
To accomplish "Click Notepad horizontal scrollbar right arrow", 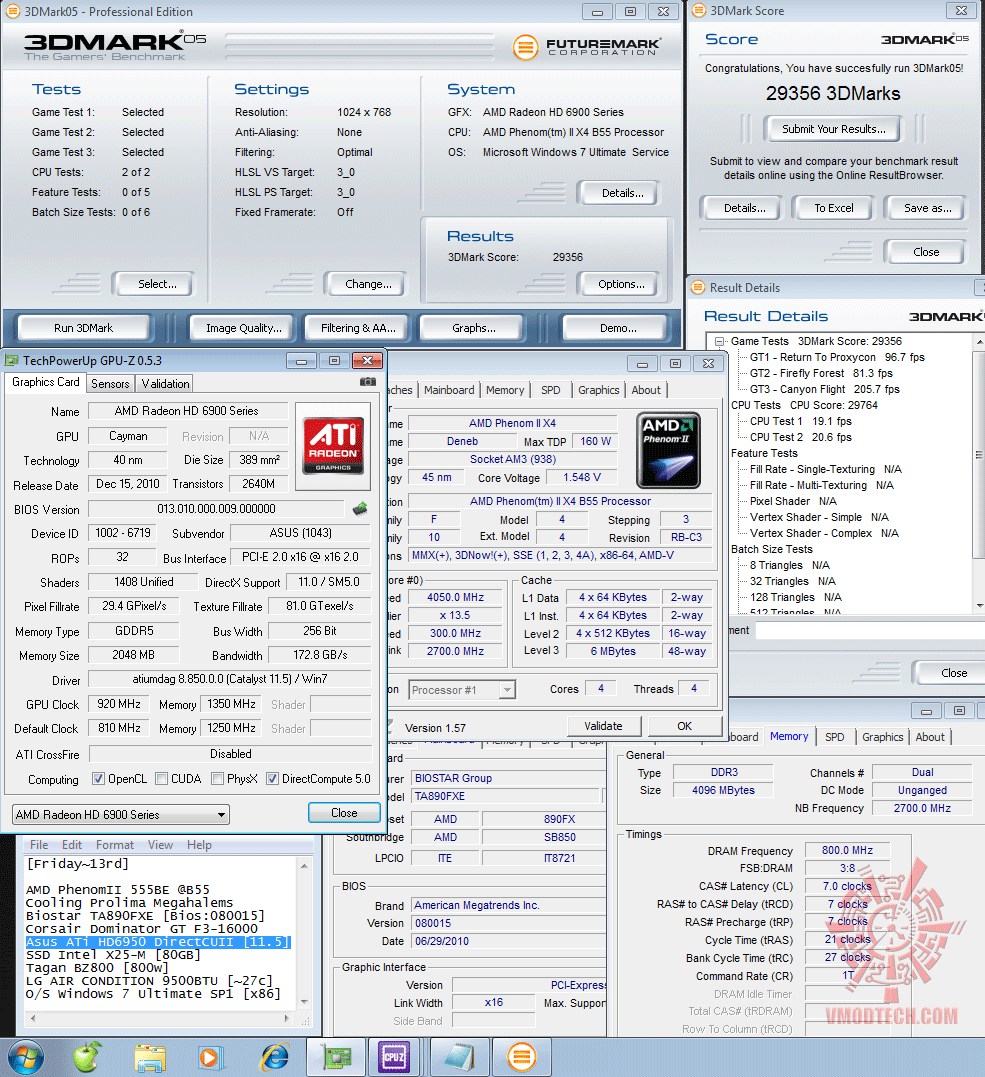I will (287, 1019).
